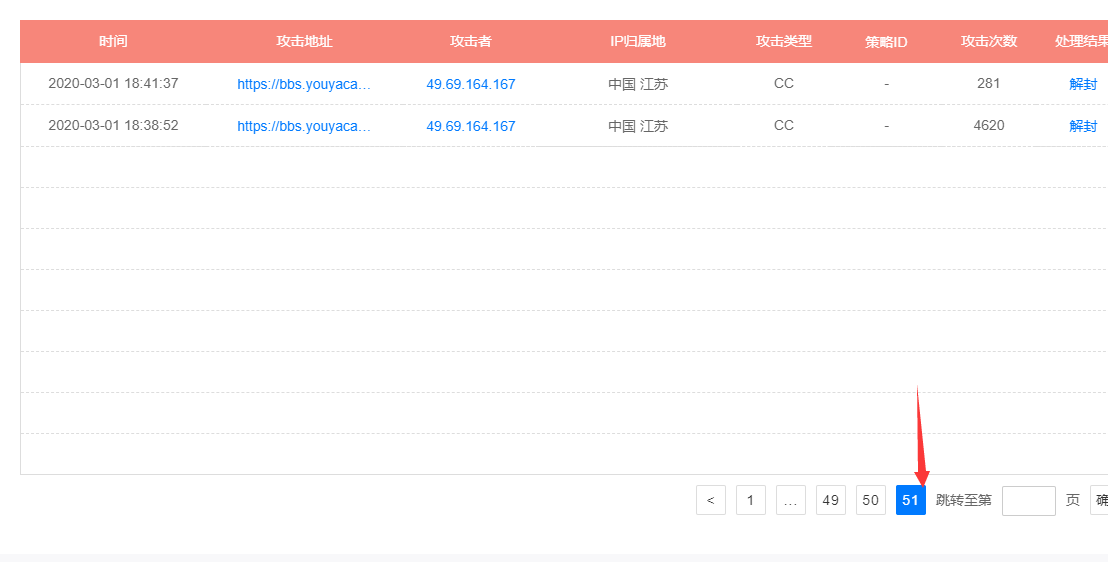This screenshot has width=1108, height=562.
Task: Select timestamp 2020-03-01 18:38:52
Action: pyautogui.click(x=113, y=126)
